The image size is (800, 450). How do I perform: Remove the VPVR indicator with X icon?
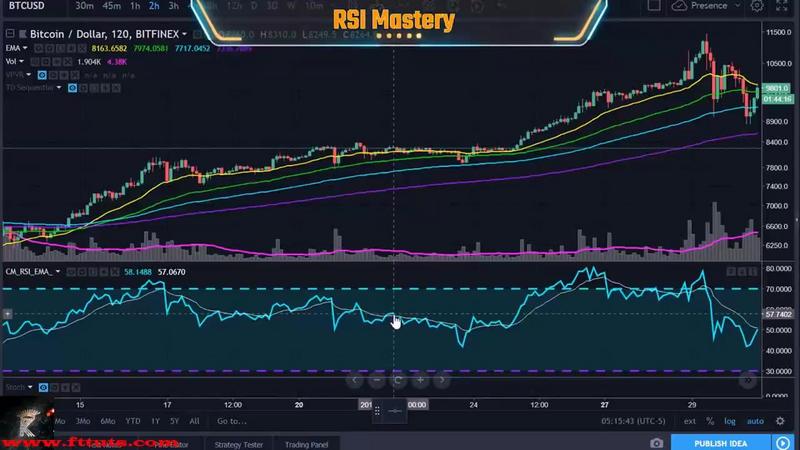point(75,75)
